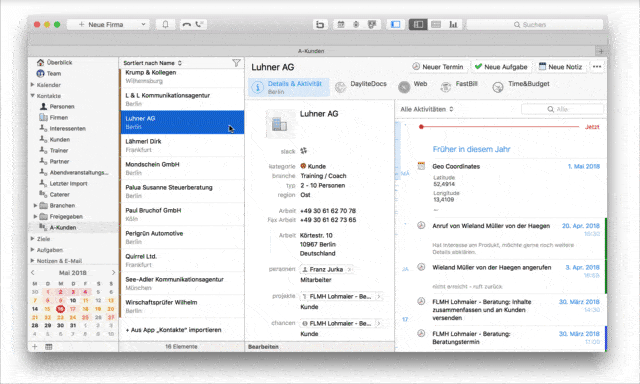Viewport: 640px width, 384px height.
Task: Create a Neue Aufgabe
Action: click(x=501, y=67)
